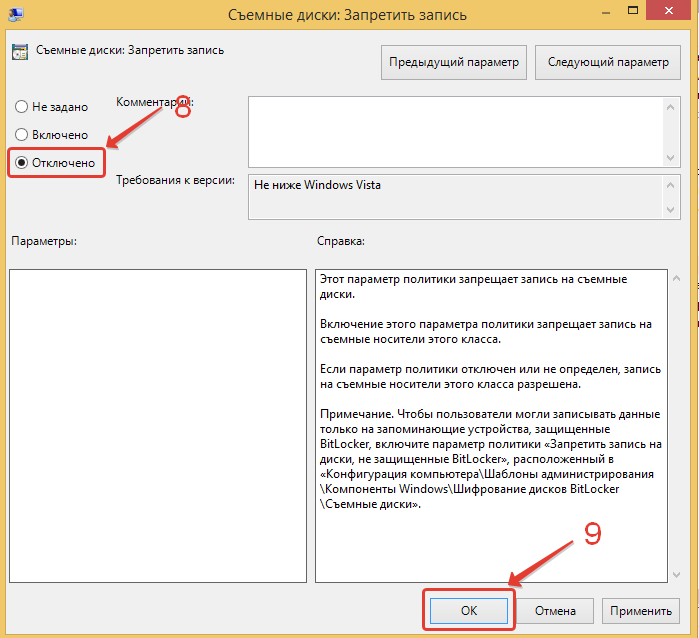Confirm with the OK button
Viewport: 699px width, 638px height.
coord(469,610)
